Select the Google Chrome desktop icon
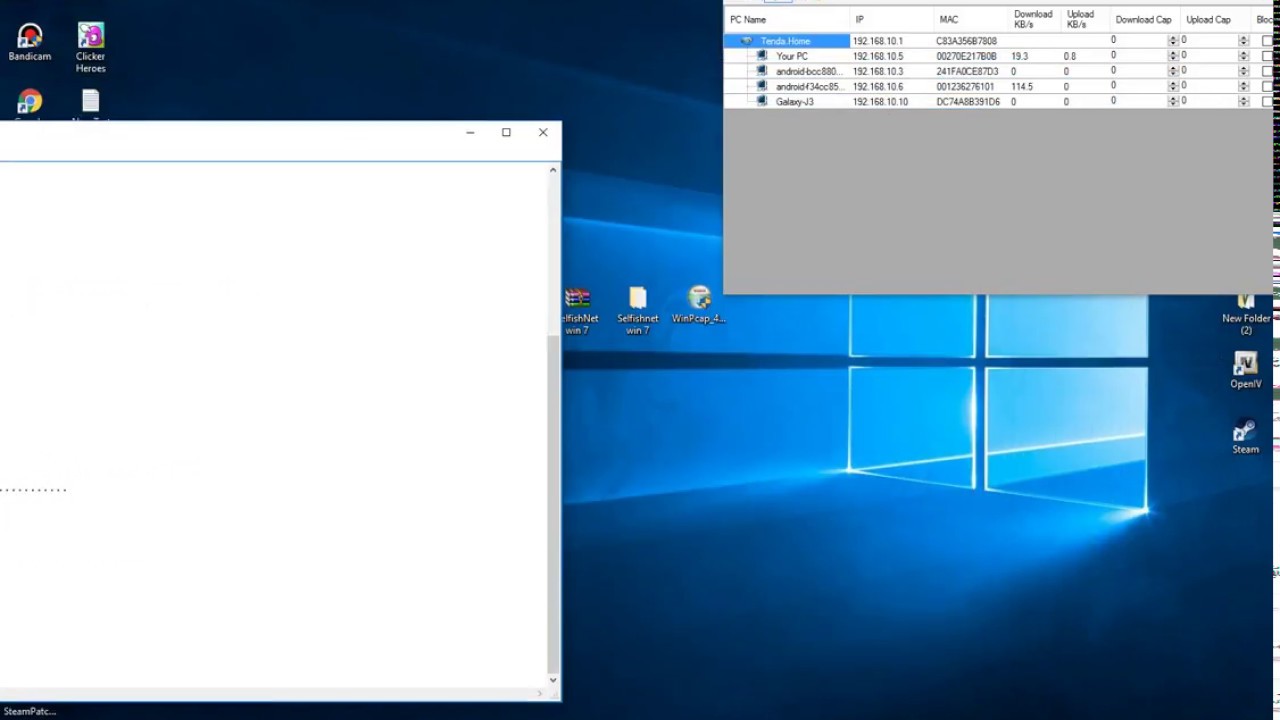 [x=30, y=104]
